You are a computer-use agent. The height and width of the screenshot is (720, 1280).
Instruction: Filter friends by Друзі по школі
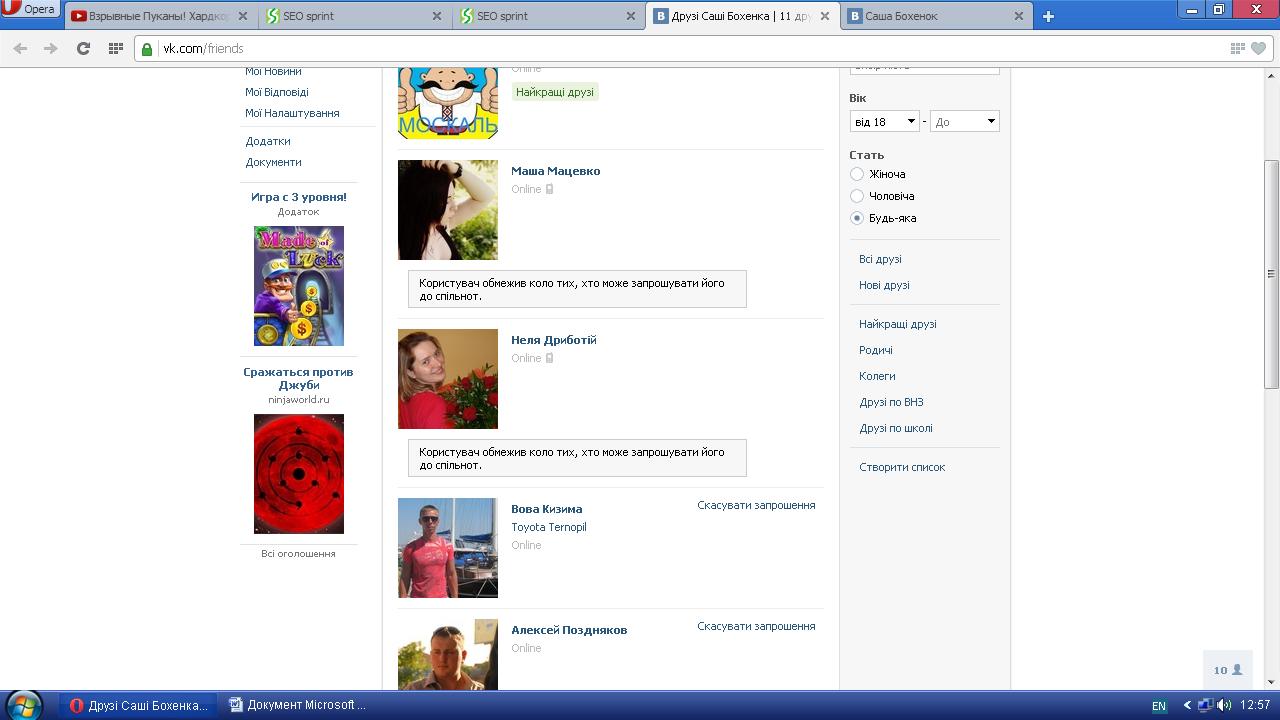[x=896, y=428]
